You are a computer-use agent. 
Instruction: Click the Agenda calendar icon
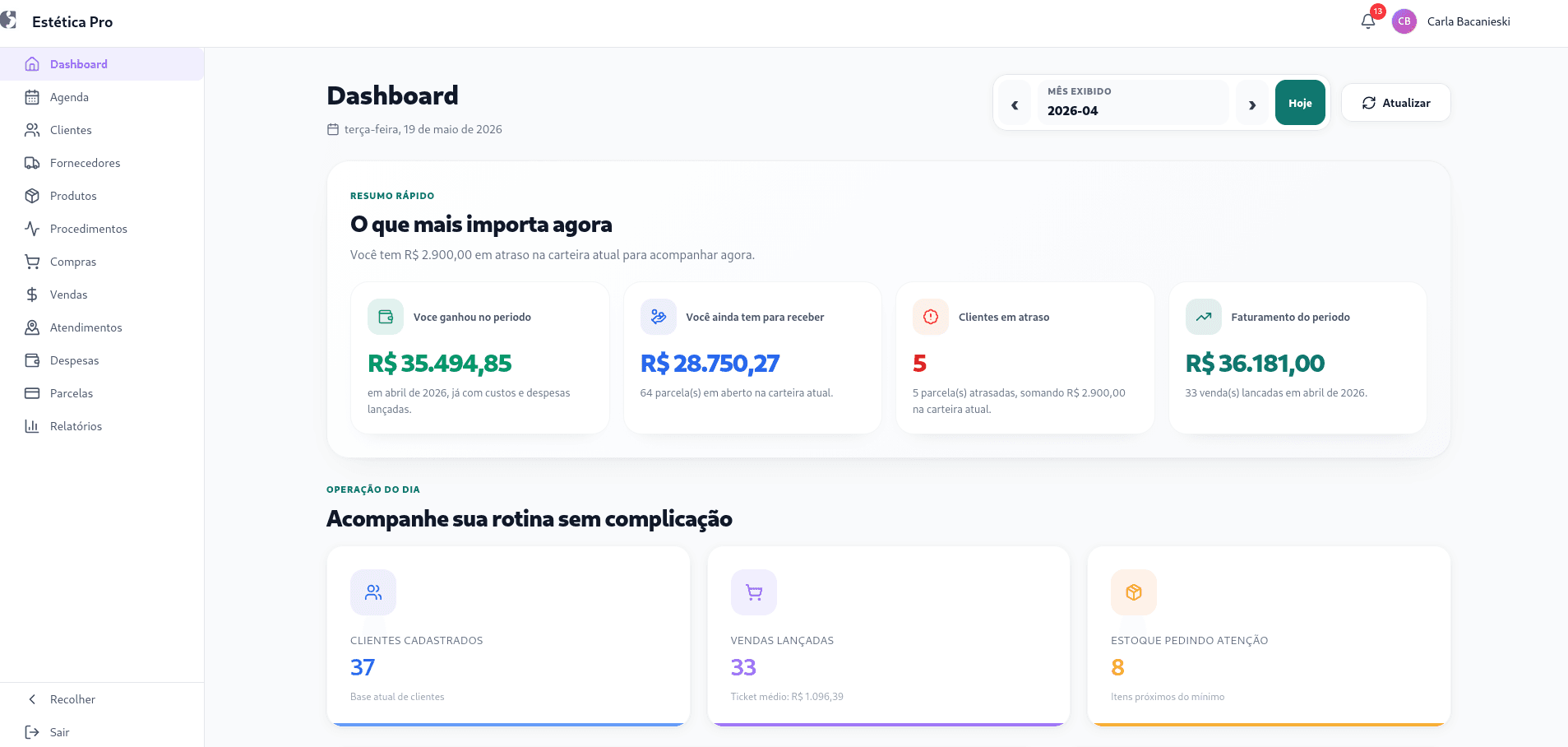point(32,97)
